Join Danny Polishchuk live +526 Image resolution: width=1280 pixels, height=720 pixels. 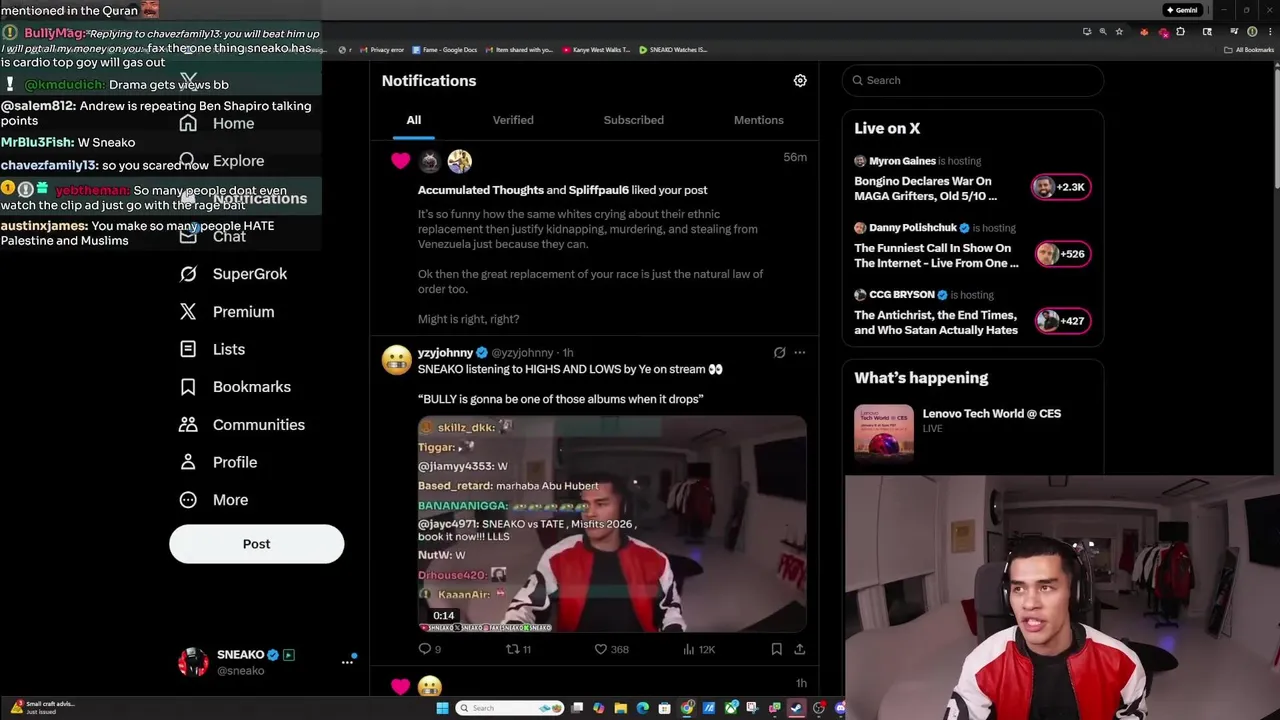pyautogui.click(x=1061, y=254)
